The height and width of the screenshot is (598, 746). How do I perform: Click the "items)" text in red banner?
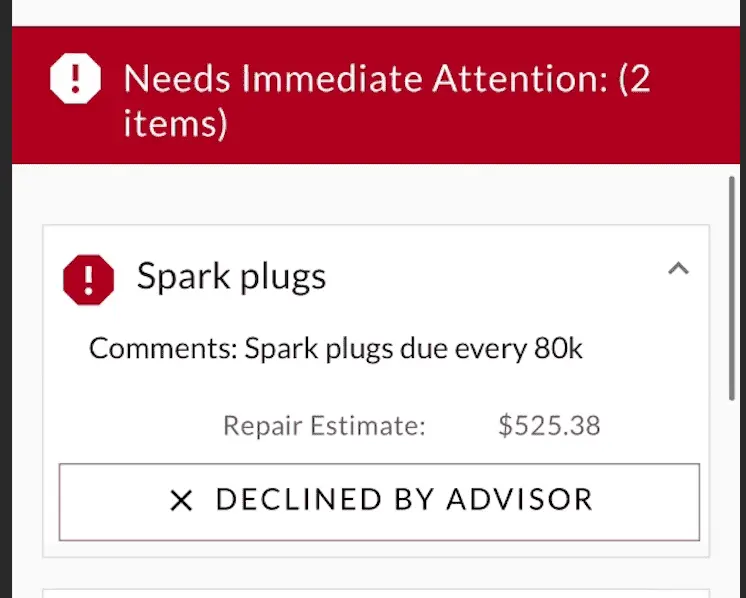(176, 123)
